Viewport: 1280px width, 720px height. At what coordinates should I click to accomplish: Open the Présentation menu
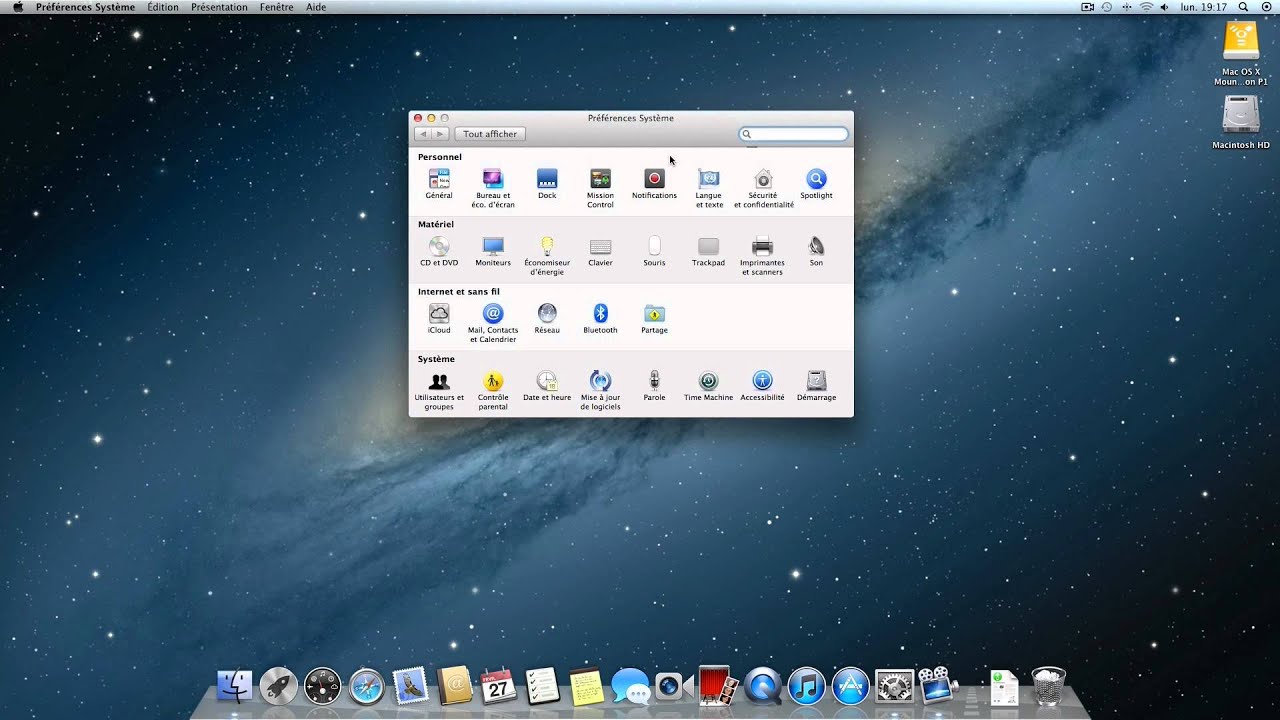(x=219, y=7)
